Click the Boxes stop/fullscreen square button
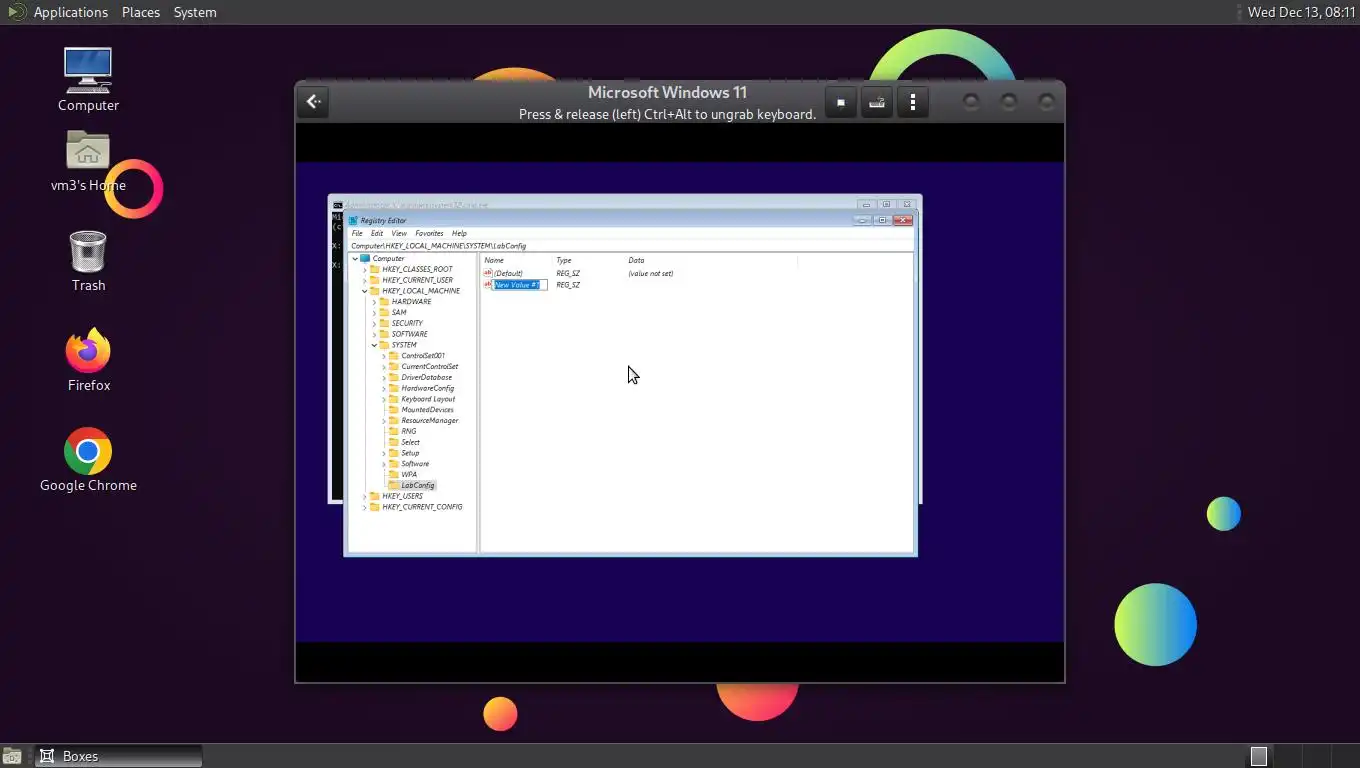 [x=841, y=102]
